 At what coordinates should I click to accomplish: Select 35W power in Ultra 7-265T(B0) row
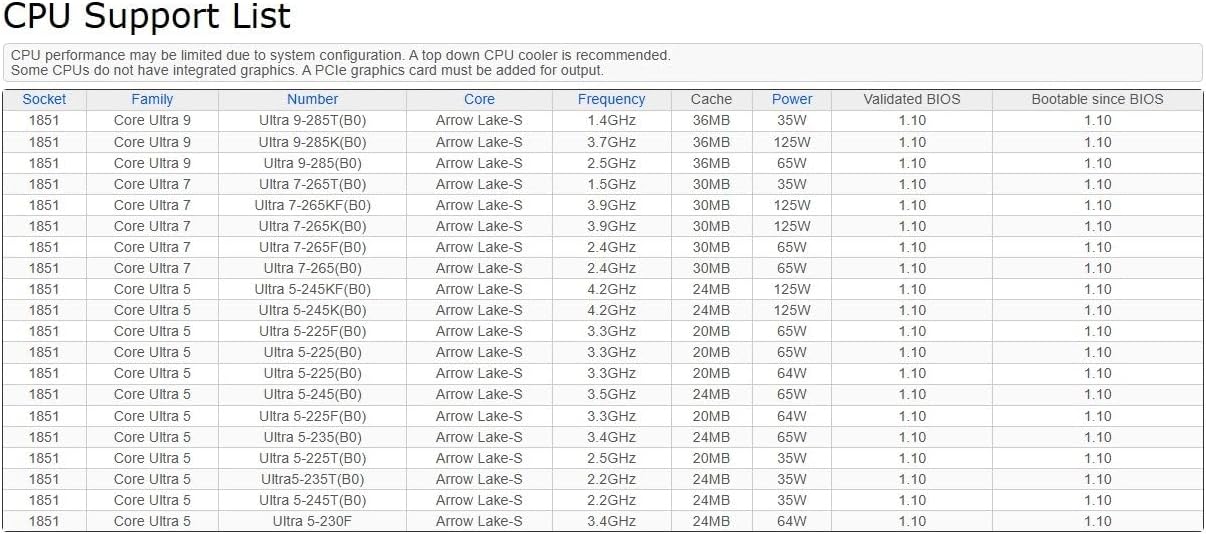[x=792, y=184]
